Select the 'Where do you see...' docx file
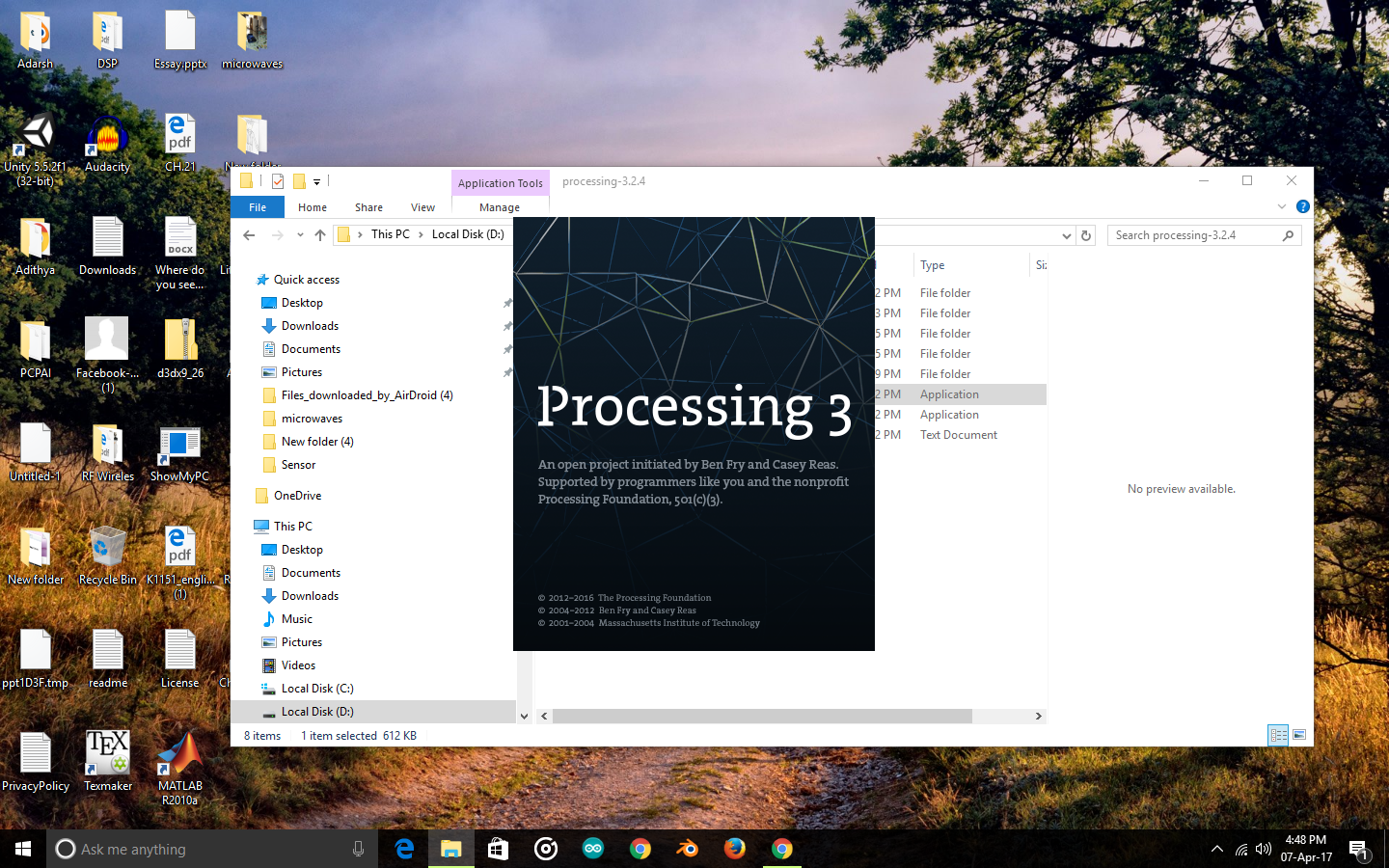Screen dimensions: 1389x868 pyautogui.click(x=179, y=253)
